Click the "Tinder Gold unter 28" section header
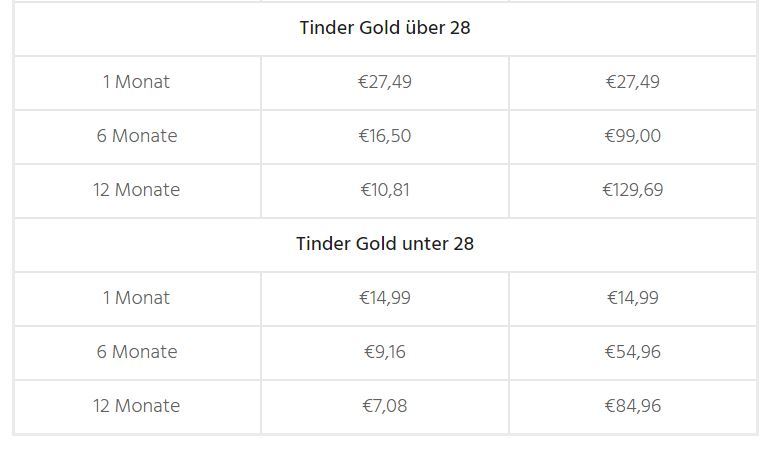 (385, 244)
